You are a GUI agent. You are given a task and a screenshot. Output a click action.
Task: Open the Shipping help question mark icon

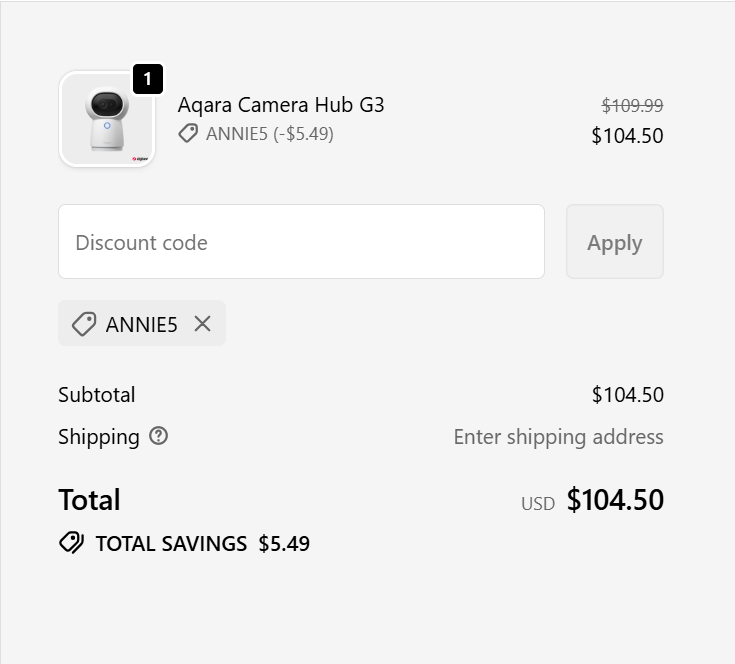[x=158, y=436]
